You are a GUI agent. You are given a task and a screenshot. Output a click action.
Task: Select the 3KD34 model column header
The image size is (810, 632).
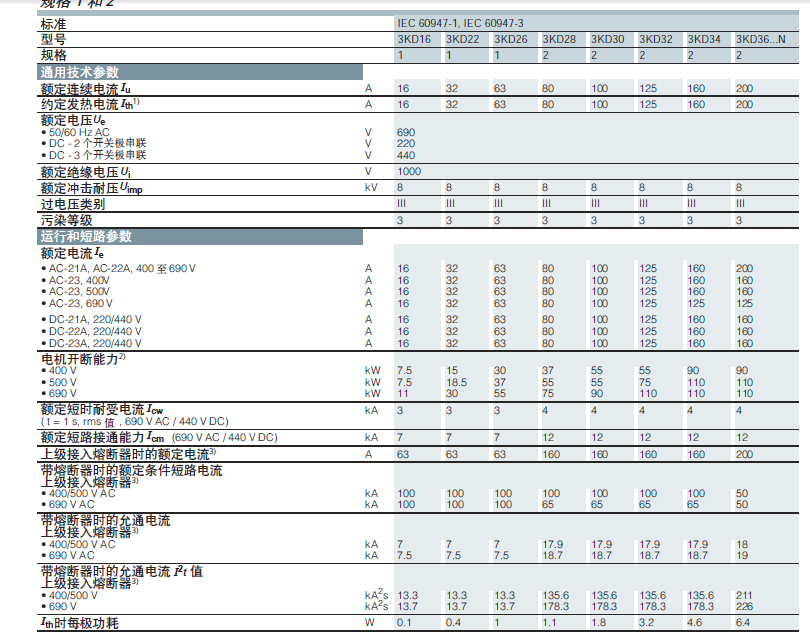pyautogui.click(x=704, y=39)
